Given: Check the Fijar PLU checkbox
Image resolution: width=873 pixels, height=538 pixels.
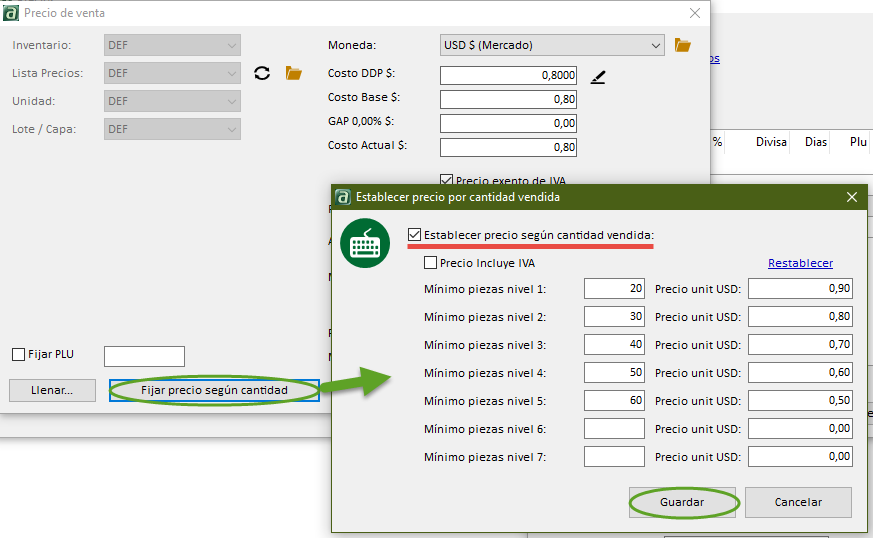Looking at the screenshot, I should tap(18, 354).
